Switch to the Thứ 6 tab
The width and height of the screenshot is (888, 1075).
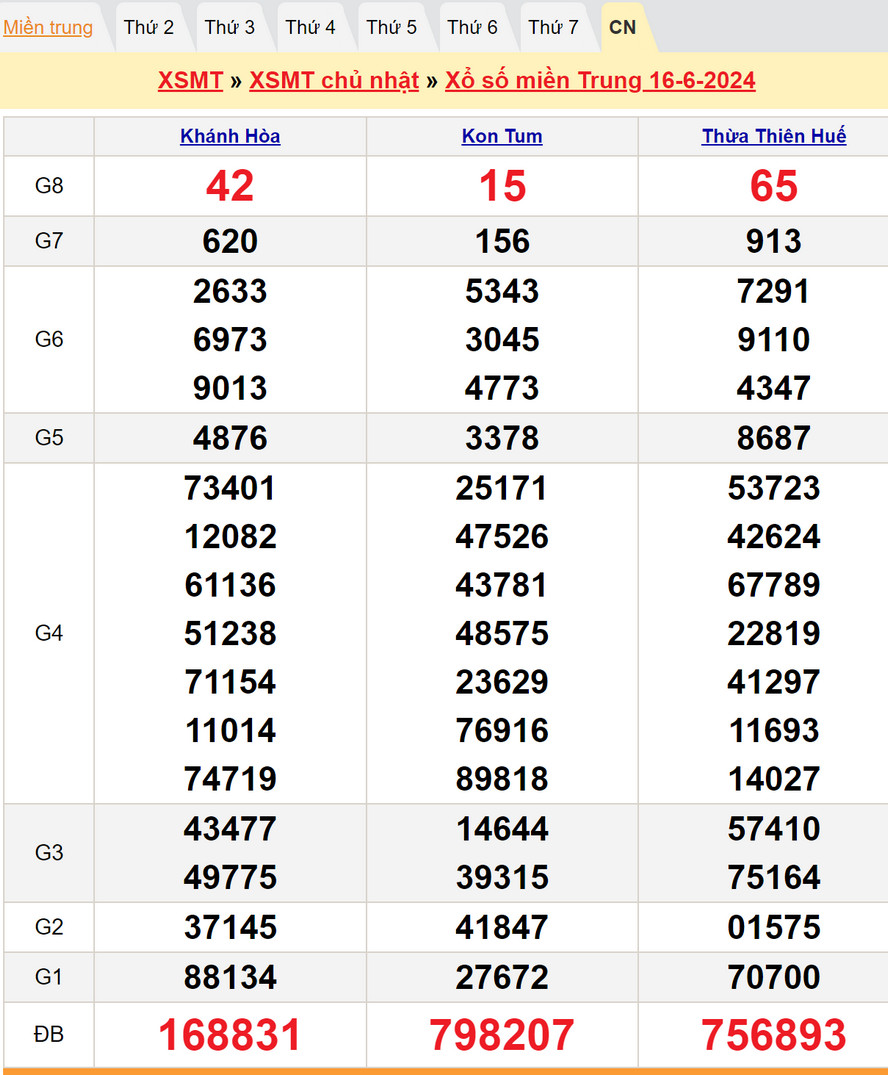[x=472, y=27]
